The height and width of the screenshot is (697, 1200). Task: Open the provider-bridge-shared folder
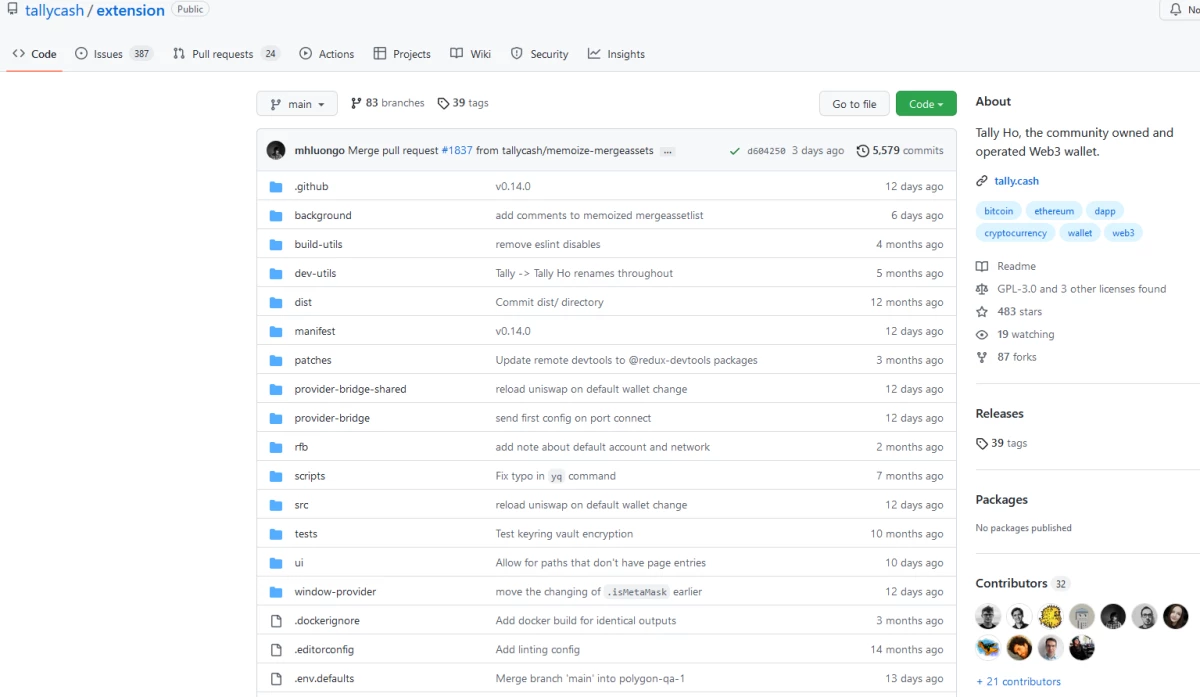pos(350,389)
